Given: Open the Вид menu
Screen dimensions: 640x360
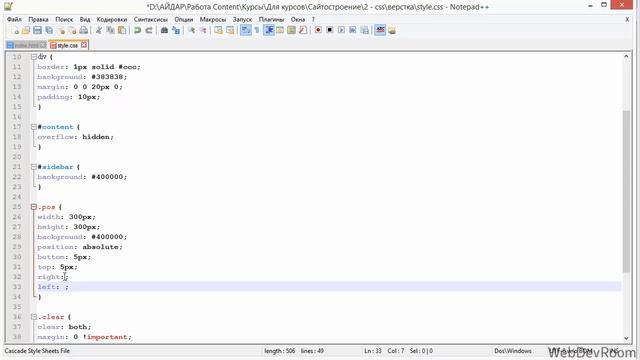Looking at the screenshot, I should [84, 19].
